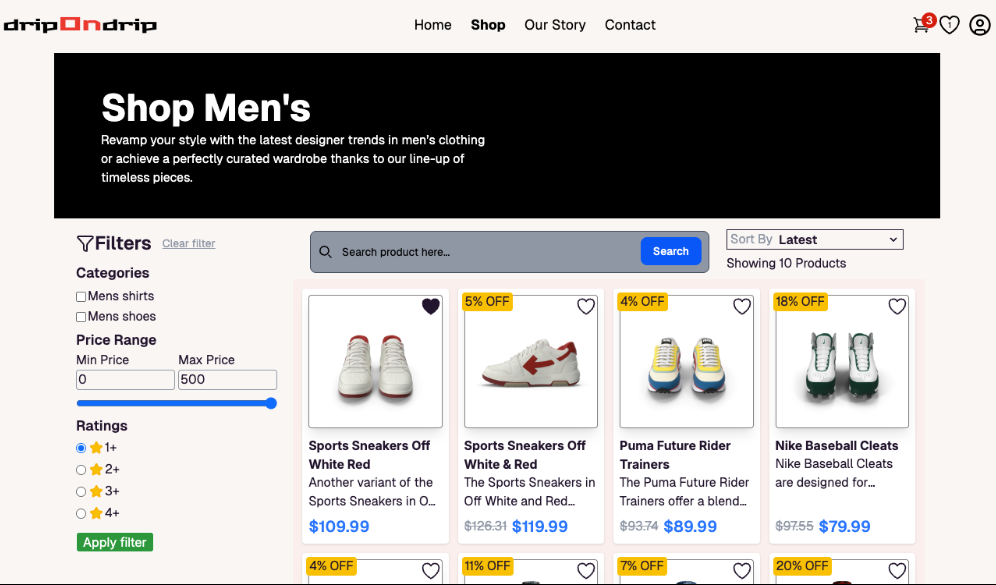Select the 2+ star rating
Image resolution: width=996 pixels, height=585 pixels.
click(81, 470)
